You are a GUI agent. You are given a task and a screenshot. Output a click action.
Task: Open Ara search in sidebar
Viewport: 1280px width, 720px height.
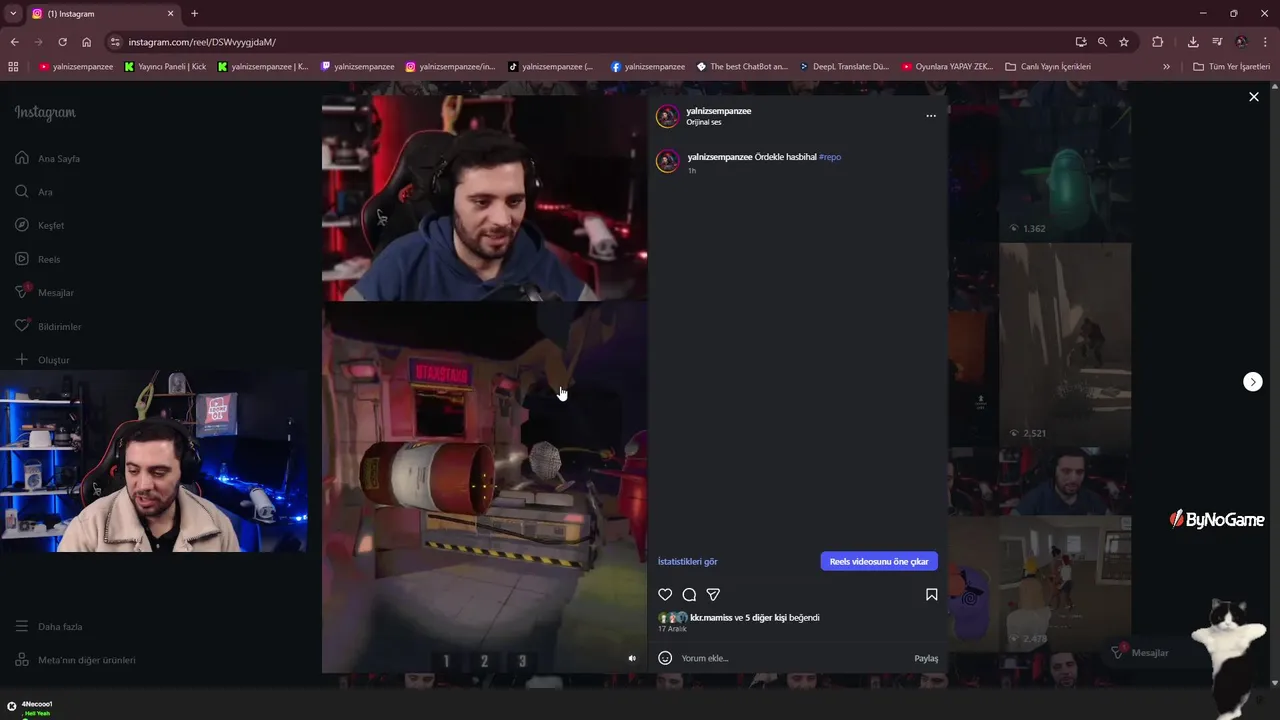coord(34,192)
